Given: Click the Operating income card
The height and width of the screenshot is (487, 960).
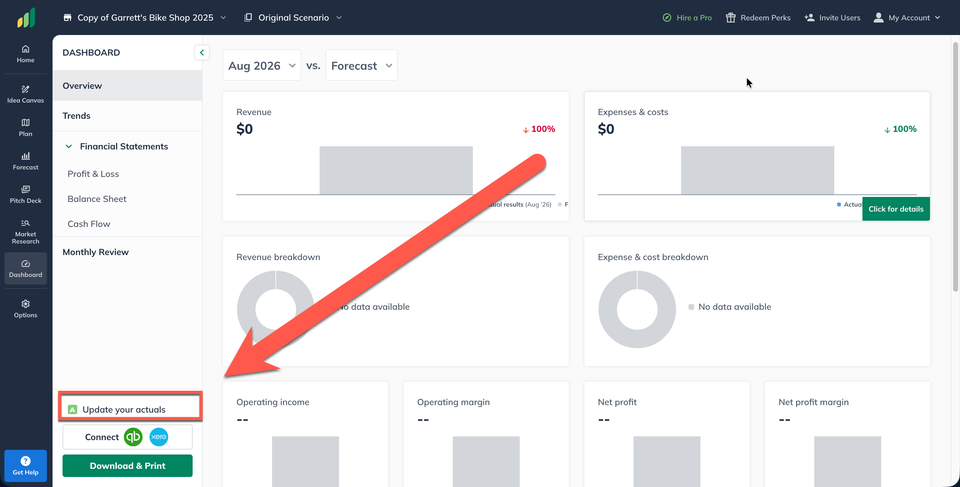Looking at the screenshot, I should (x=306, y=434).
